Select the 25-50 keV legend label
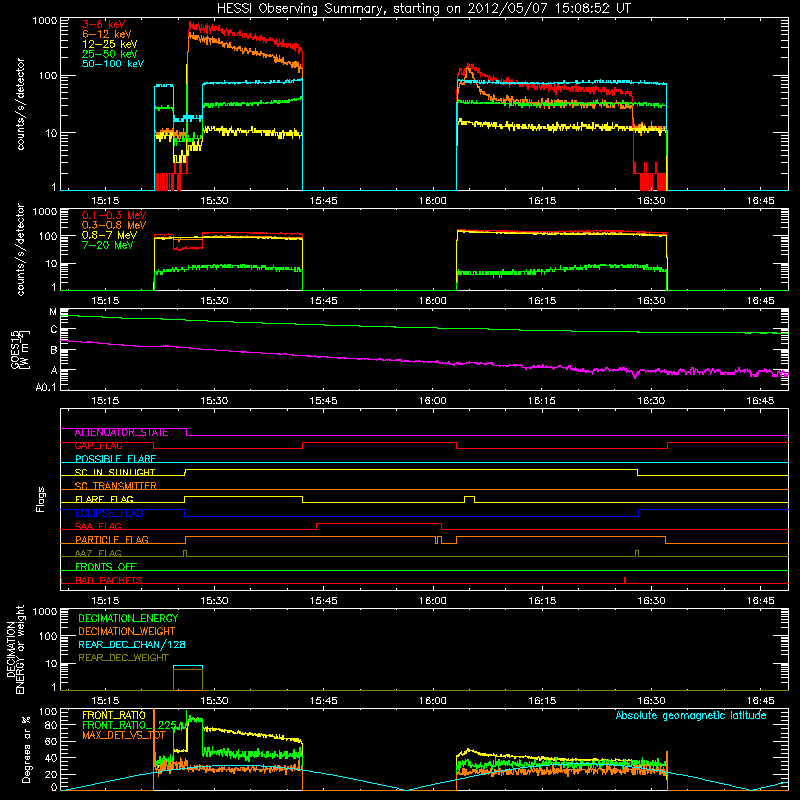This screenshot has width=800, height=800. 110,54
